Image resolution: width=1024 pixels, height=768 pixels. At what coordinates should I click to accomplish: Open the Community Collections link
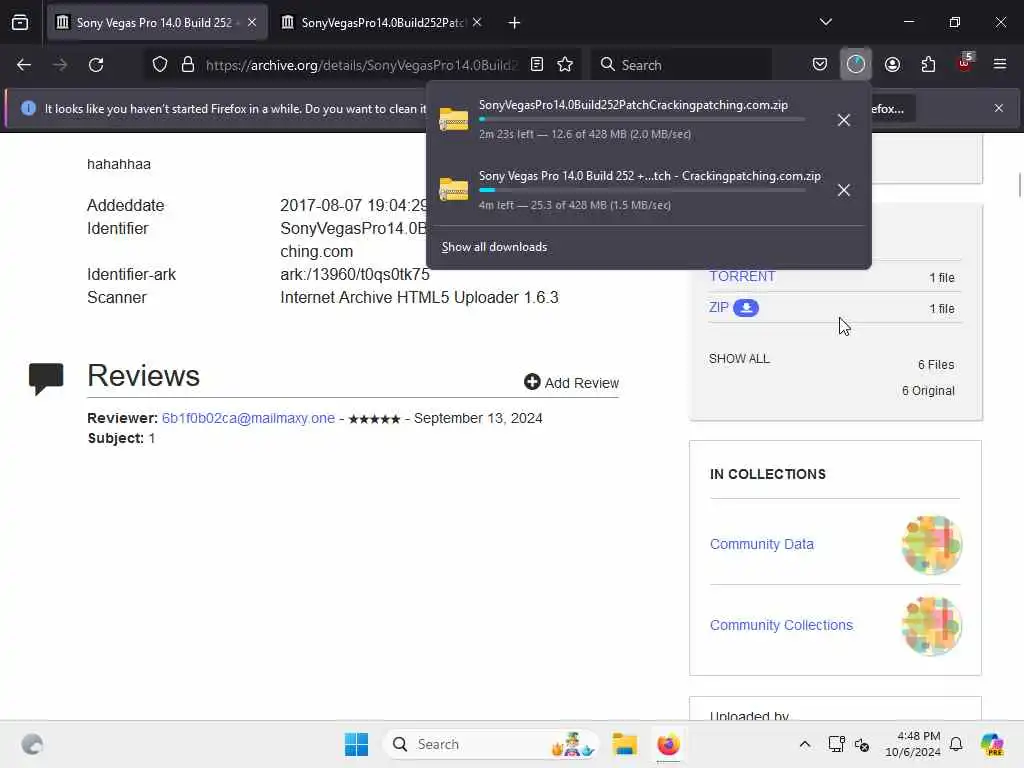click(x=781, y=625)
